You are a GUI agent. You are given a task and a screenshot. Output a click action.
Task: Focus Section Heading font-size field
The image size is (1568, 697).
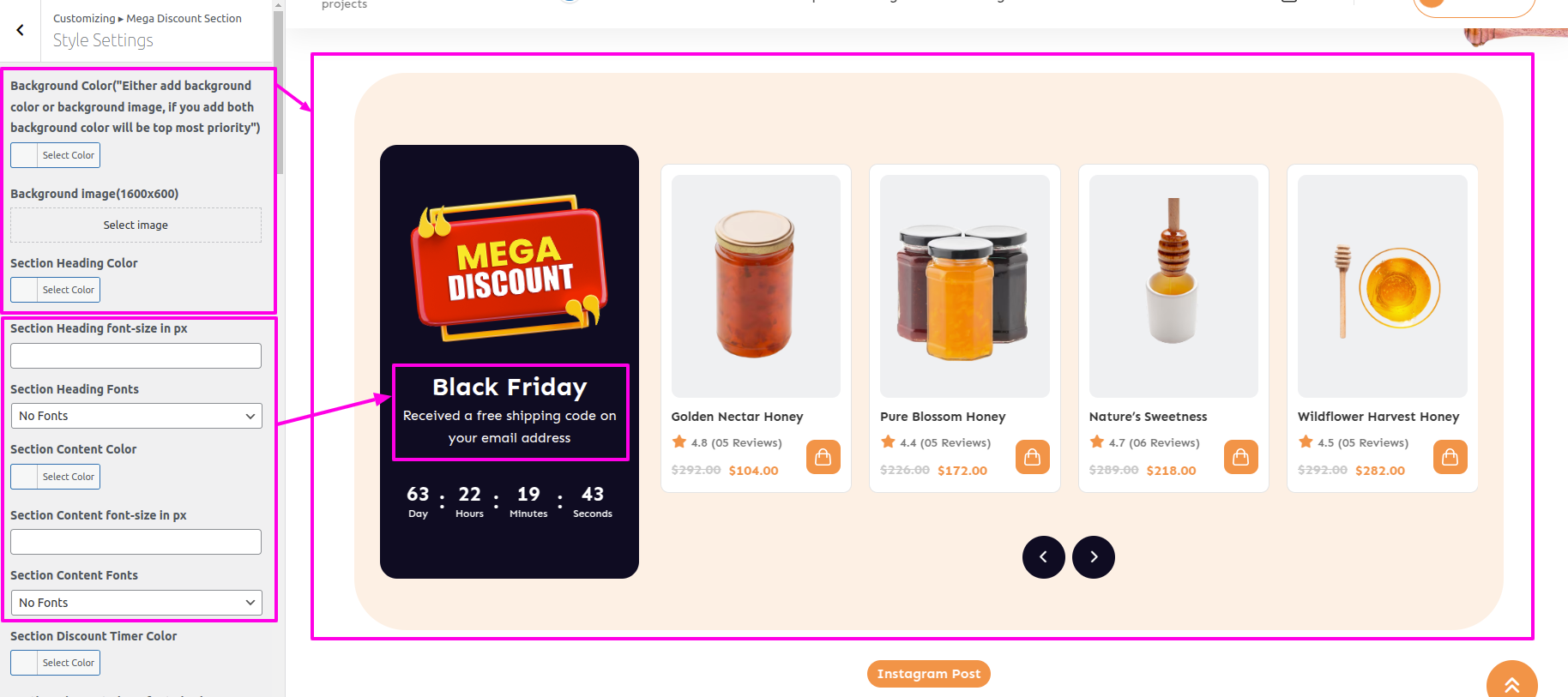coord(136,356)
